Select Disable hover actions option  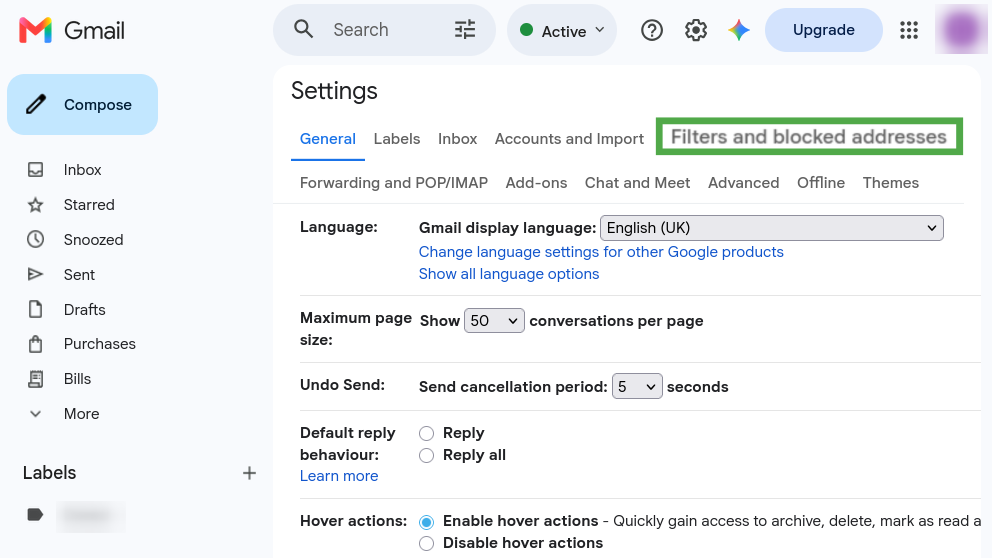tap(426, 543)
